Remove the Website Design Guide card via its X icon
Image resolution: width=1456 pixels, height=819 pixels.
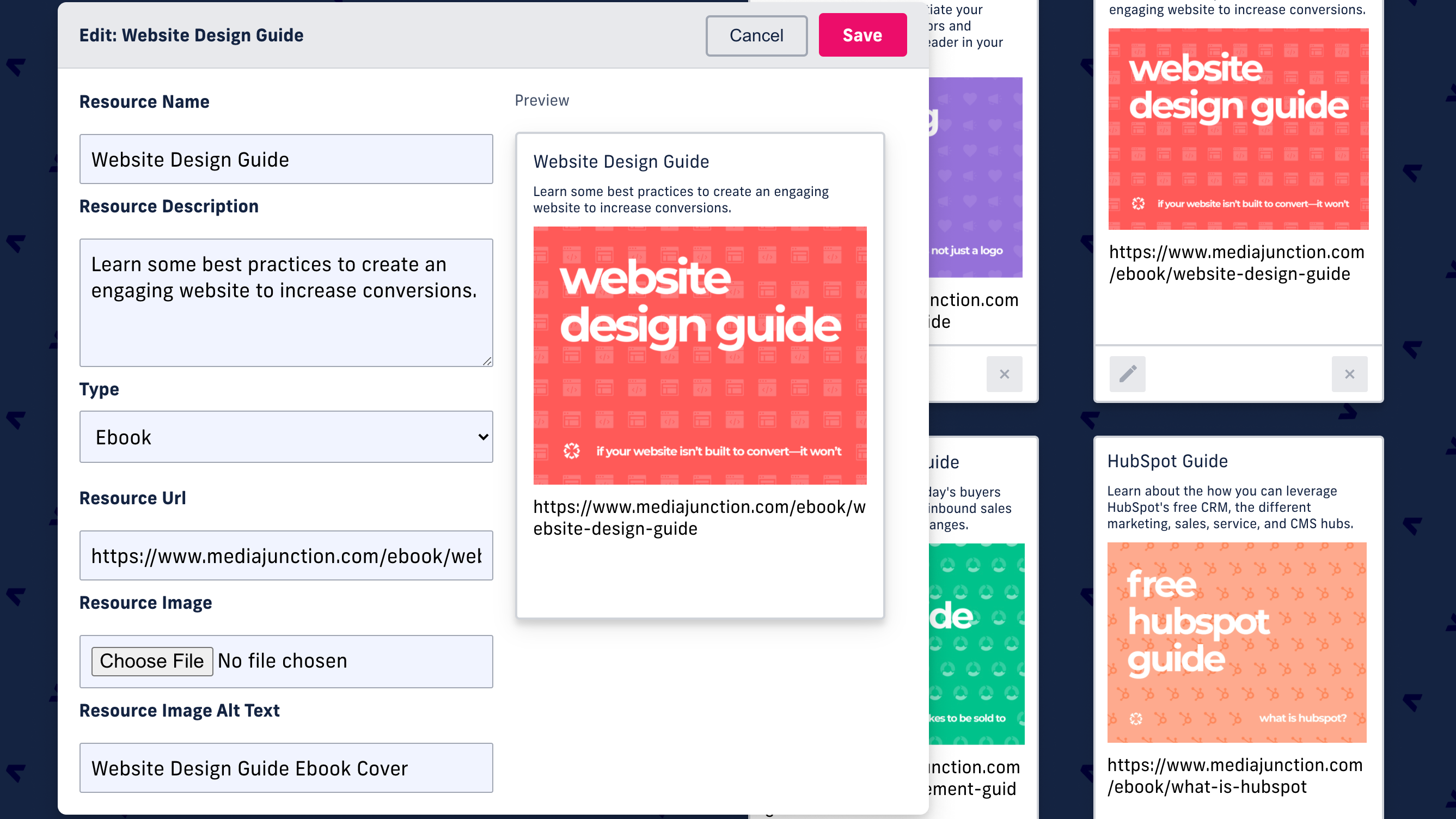(x=1350, y=374)
